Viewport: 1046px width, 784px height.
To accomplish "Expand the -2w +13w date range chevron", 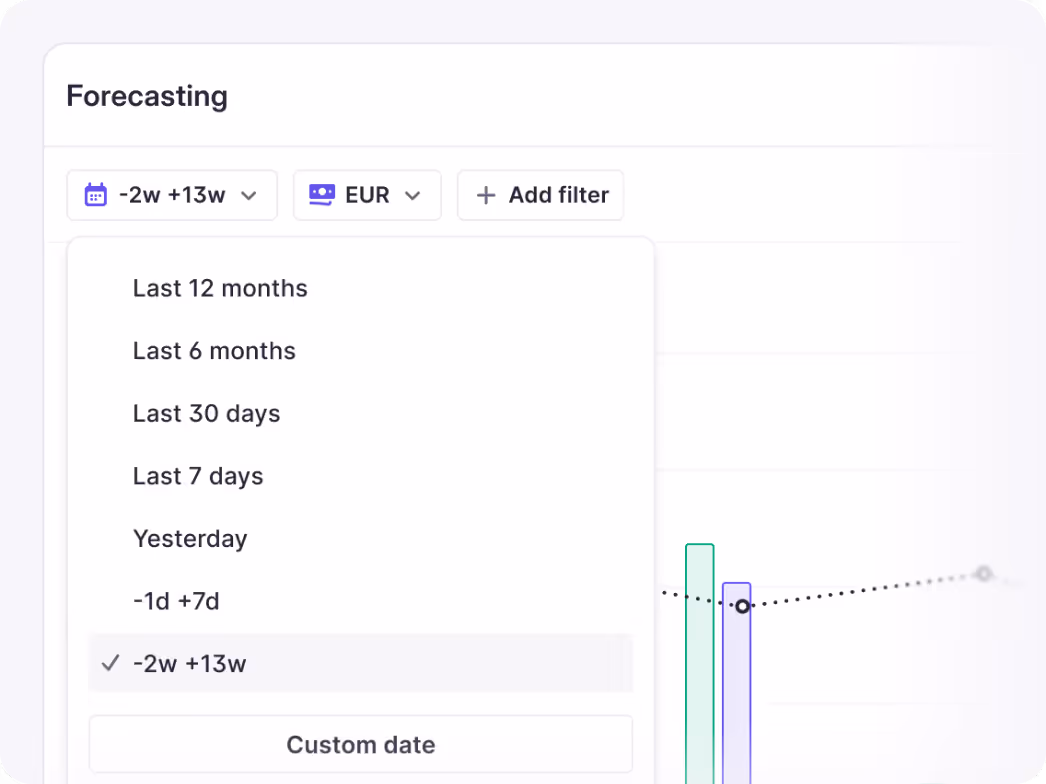I will [249, 195].
